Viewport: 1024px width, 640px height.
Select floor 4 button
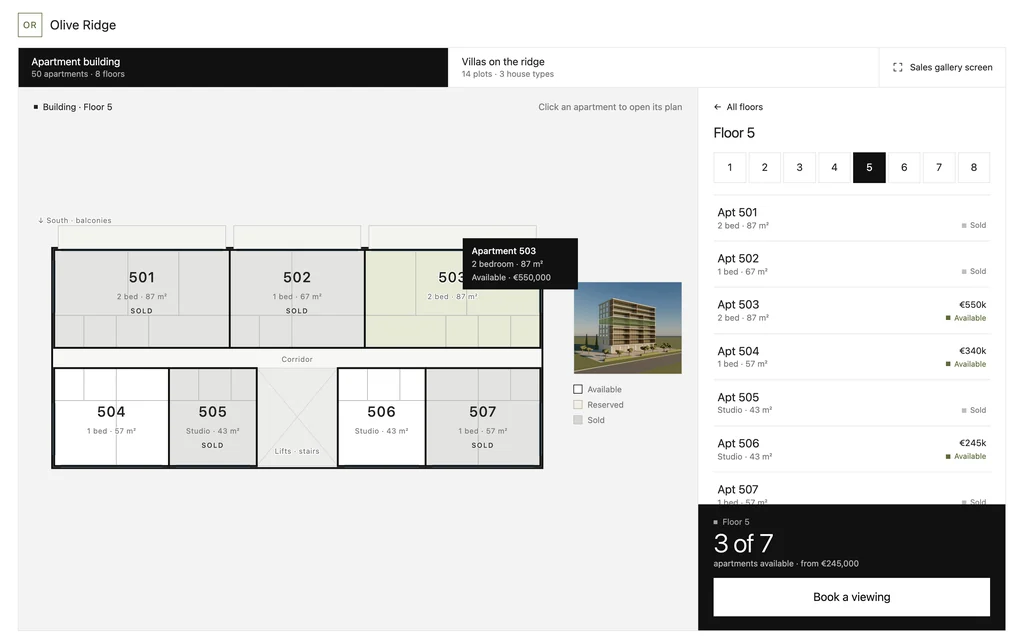(834, 168)
